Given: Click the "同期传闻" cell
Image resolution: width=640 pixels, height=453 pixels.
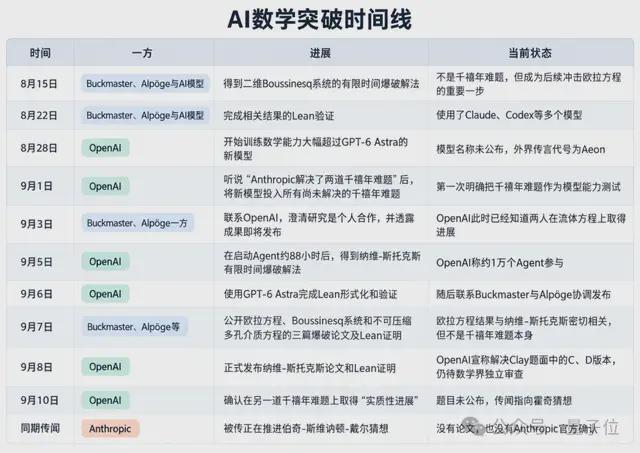Looking at the screenshot, I should point(40,428).
